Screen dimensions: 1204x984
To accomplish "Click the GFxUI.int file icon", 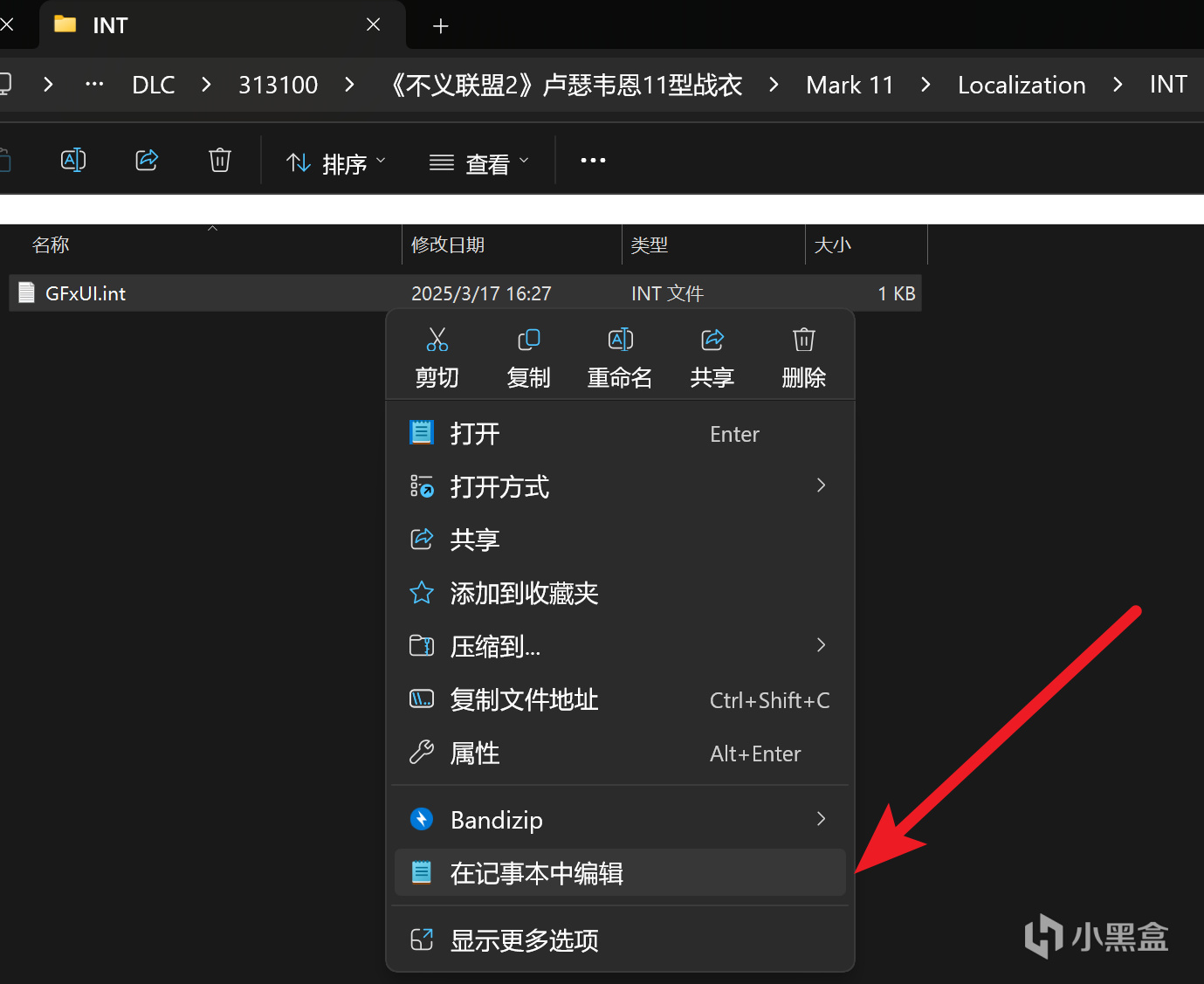I will coord(27,293).
